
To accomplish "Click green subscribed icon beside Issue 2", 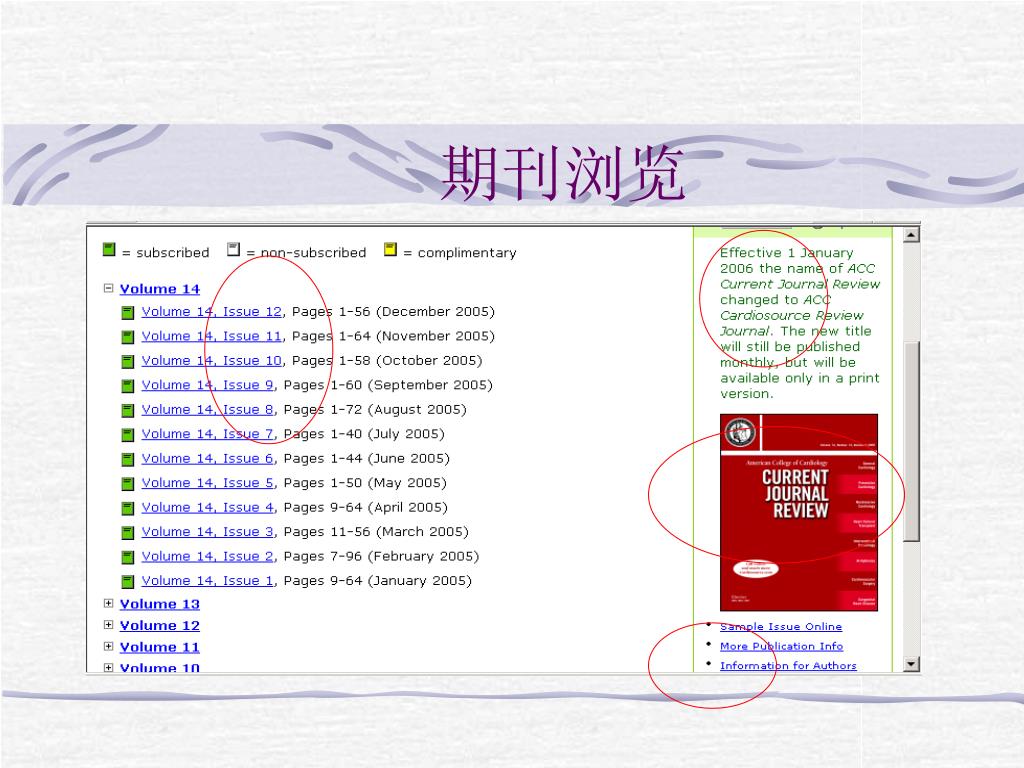I will (128, 557).
